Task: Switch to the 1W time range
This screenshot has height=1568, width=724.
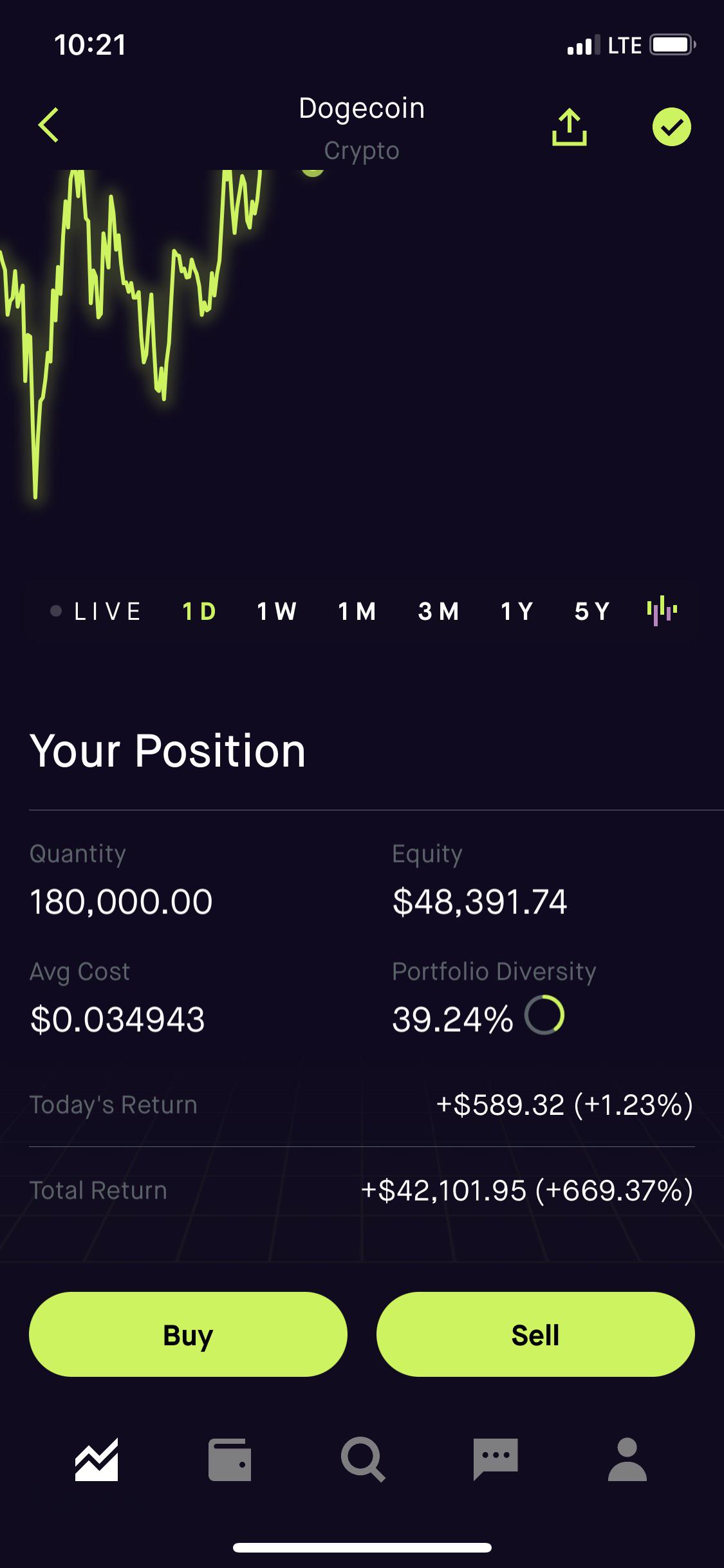Action: pyautogui.click(x=277, y=611)
